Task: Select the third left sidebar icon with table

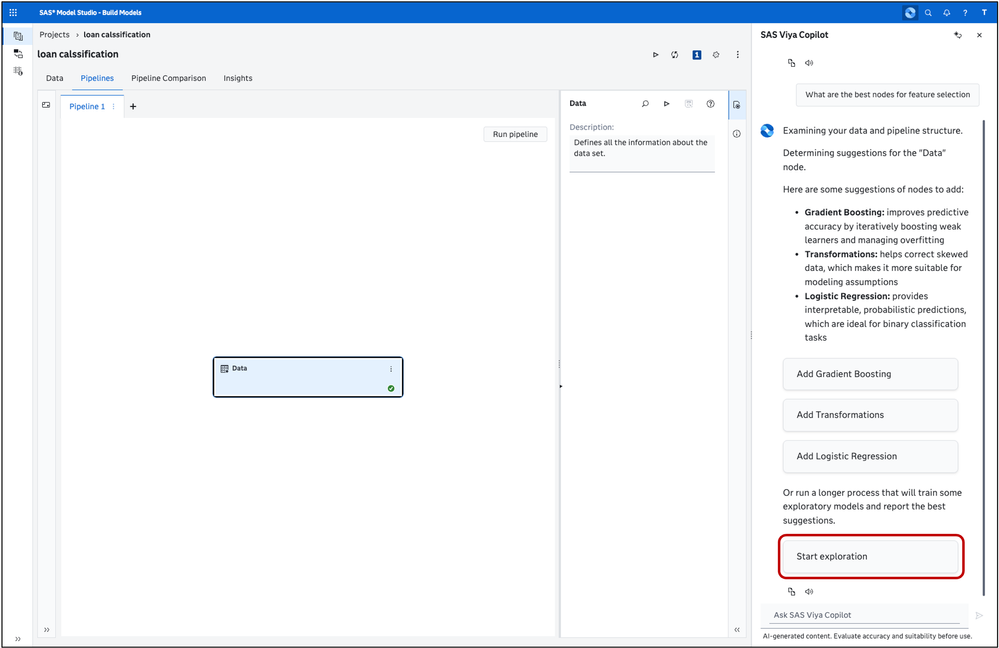Action: (x=18, y=71)
